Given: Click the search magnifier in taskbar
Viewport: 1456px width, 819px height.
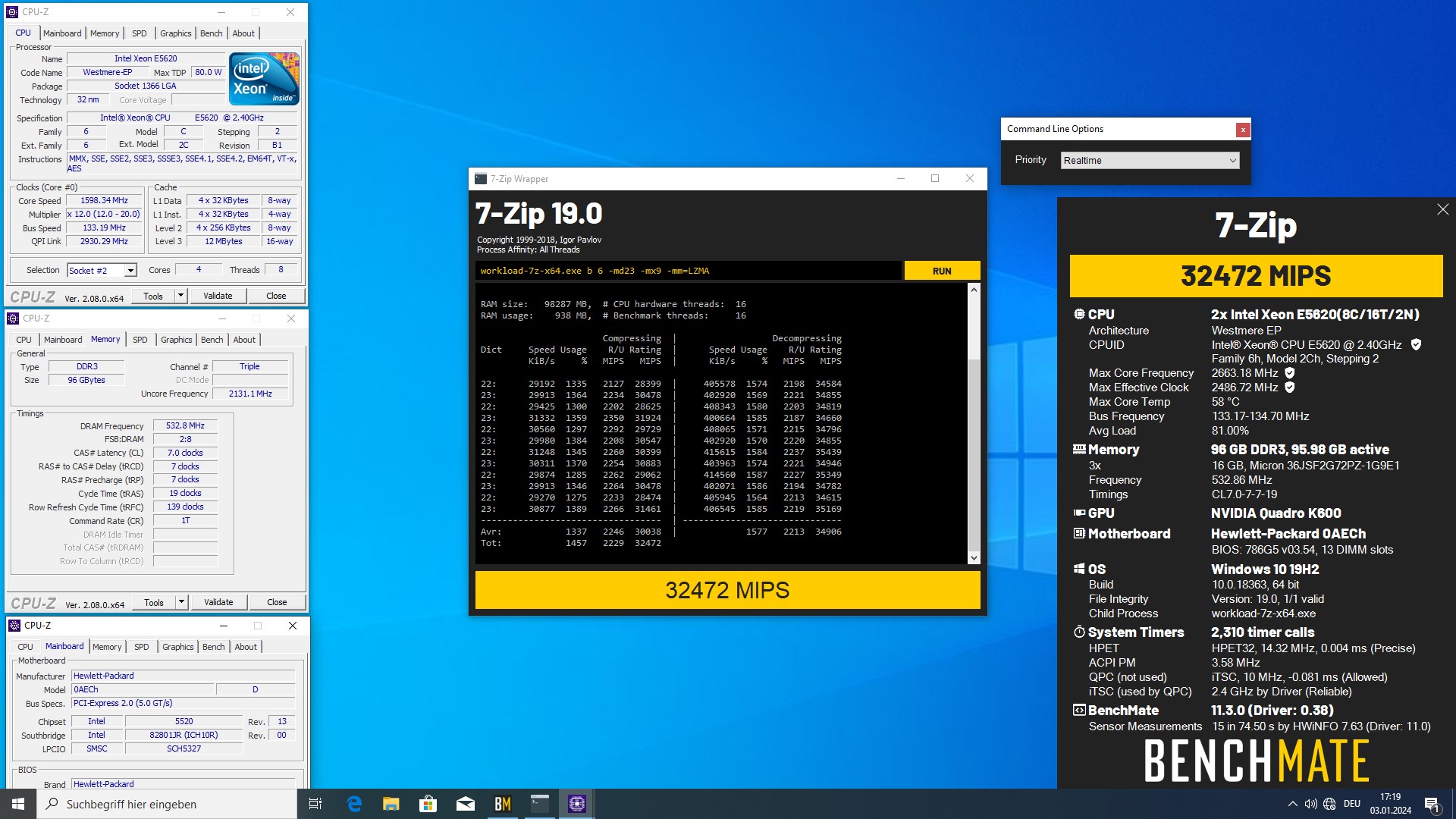Looking at the screenshot, I should [52, 804].
